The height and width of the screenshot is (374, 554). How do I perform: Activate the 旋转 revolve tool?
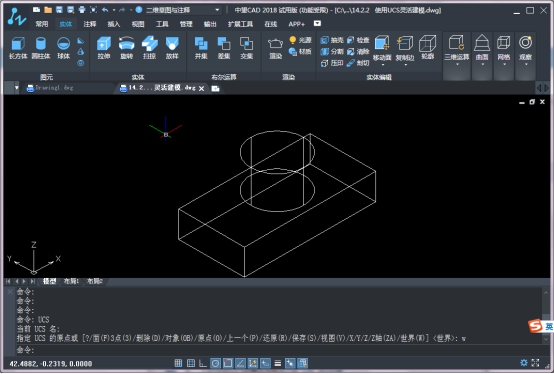click(x=126, y=48)
